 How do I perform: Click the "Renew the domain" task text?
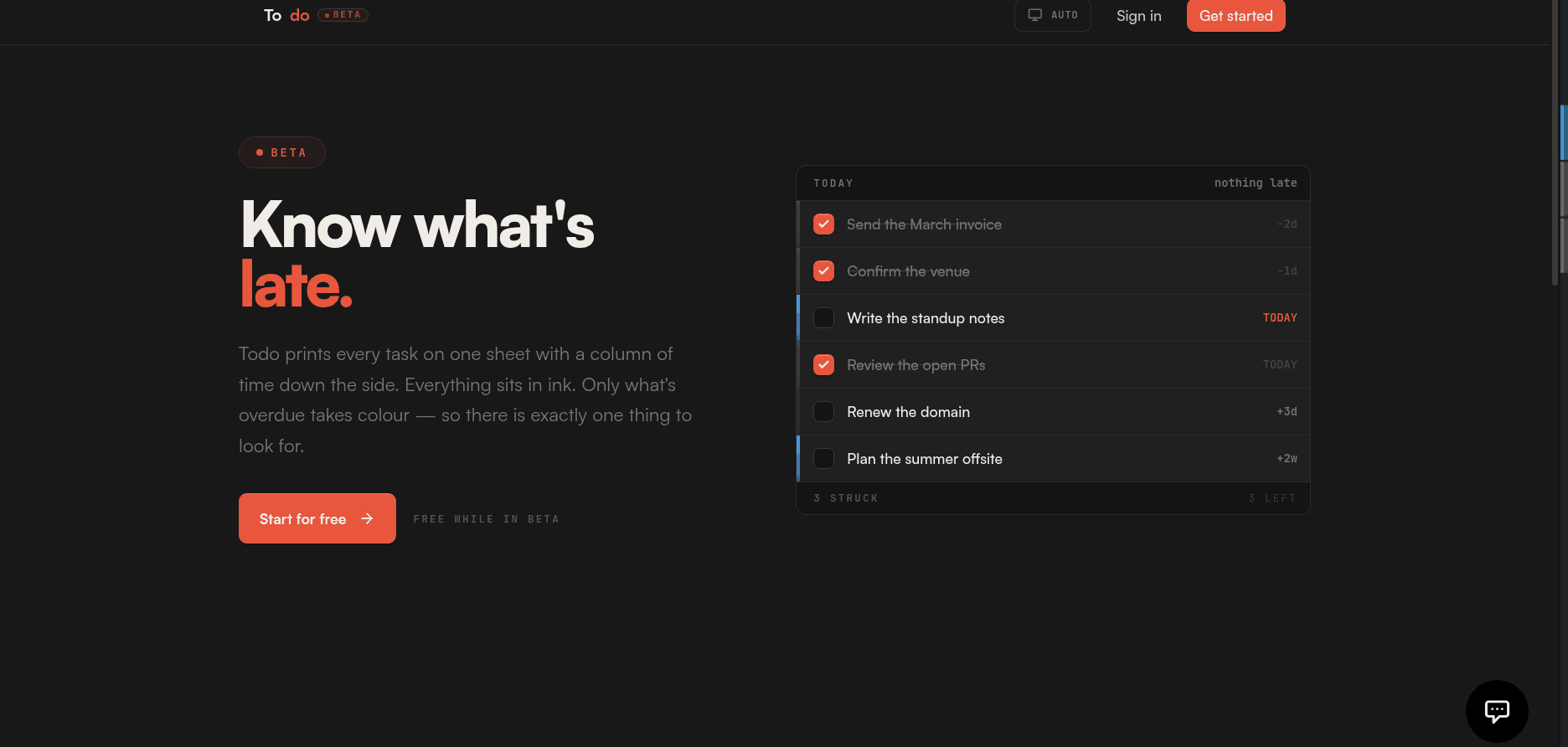(908, 412)
